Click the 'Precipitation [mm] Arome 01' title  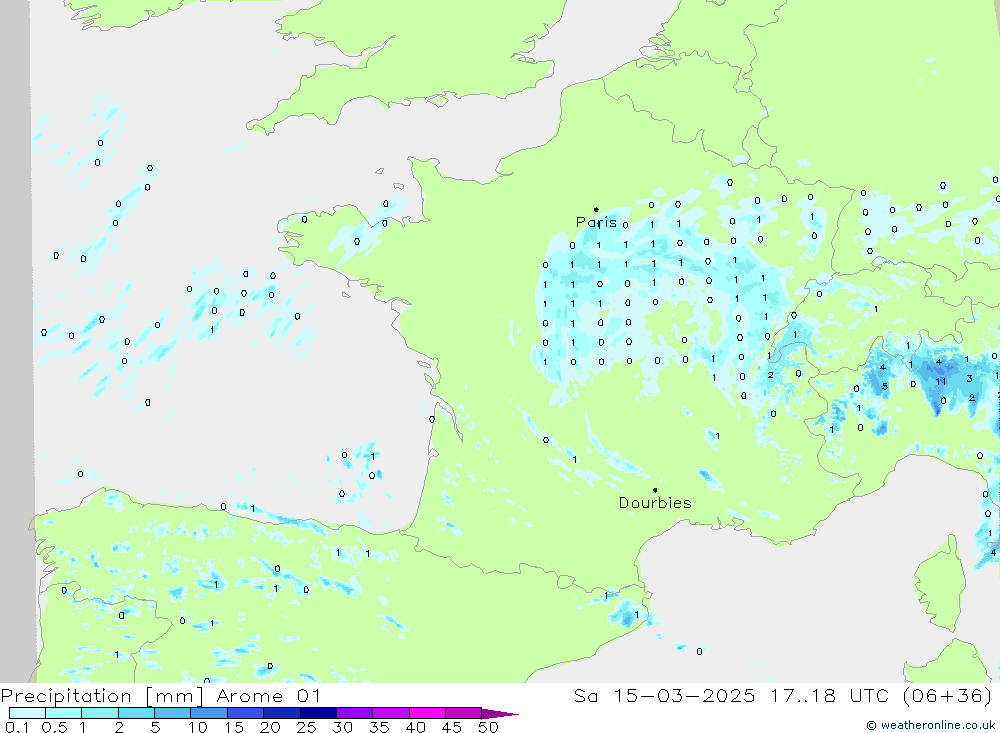click(x=161, y=696)
